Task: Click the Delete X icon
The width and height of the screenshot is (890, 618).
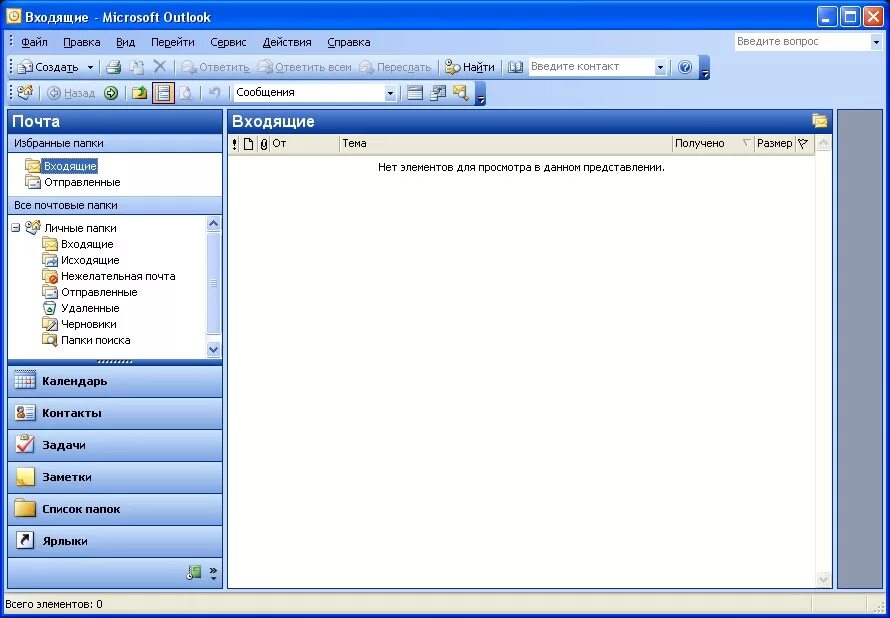Action: pos(160,67)
